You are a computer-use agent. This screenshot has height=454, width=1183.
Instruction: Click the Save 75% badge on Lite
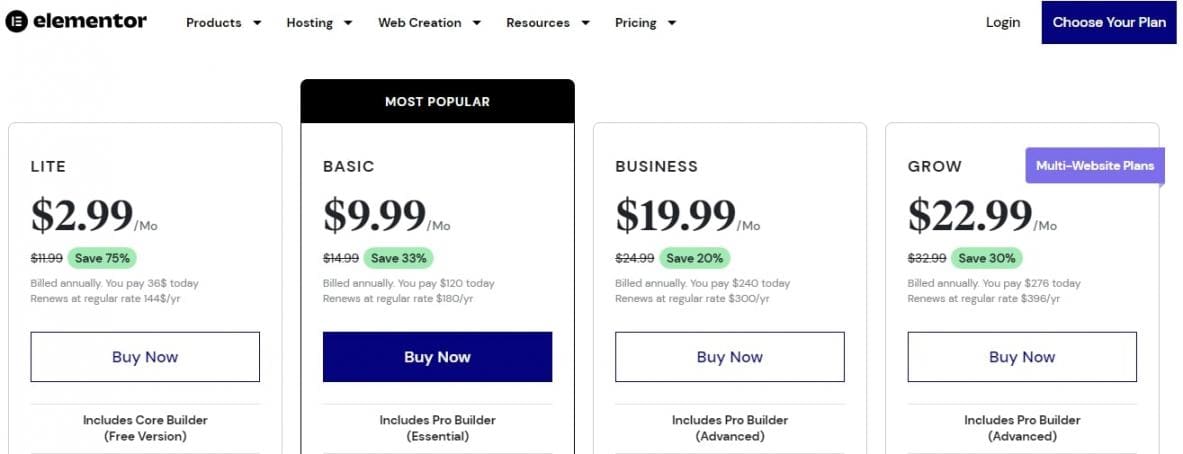click(101, 258)
